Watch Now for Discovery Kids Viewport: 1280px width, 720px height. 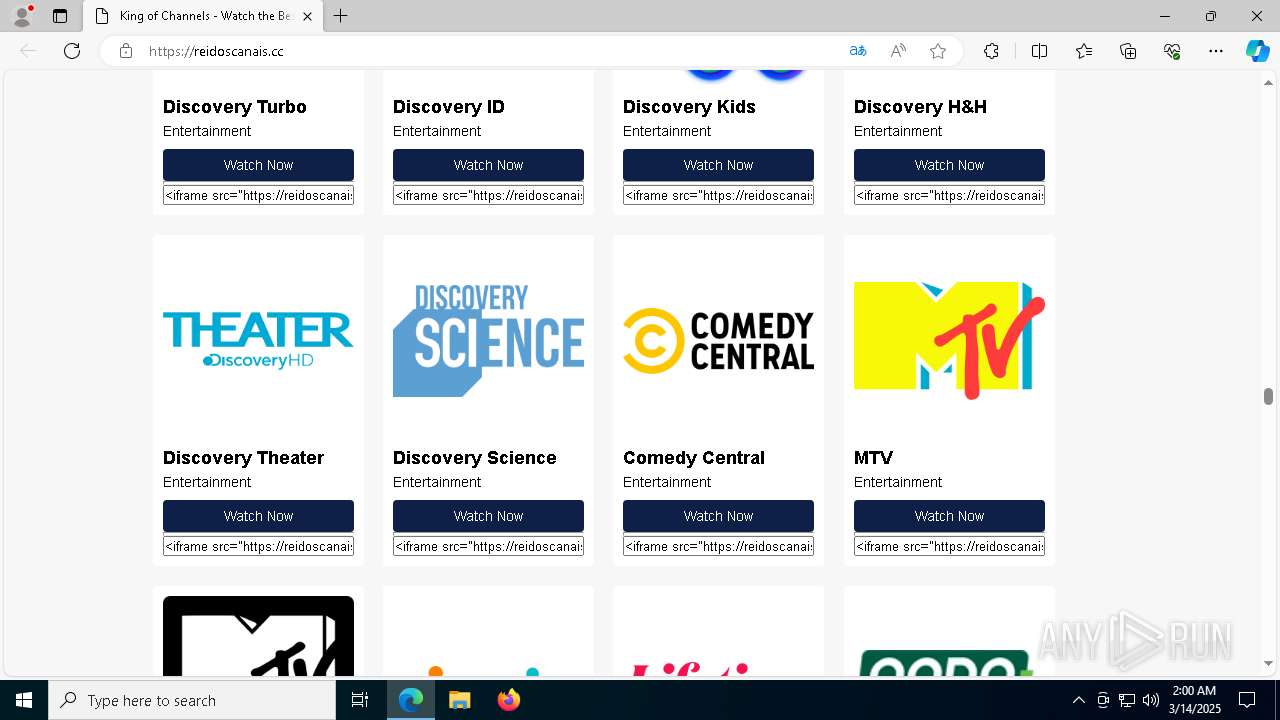coord(718,165)
